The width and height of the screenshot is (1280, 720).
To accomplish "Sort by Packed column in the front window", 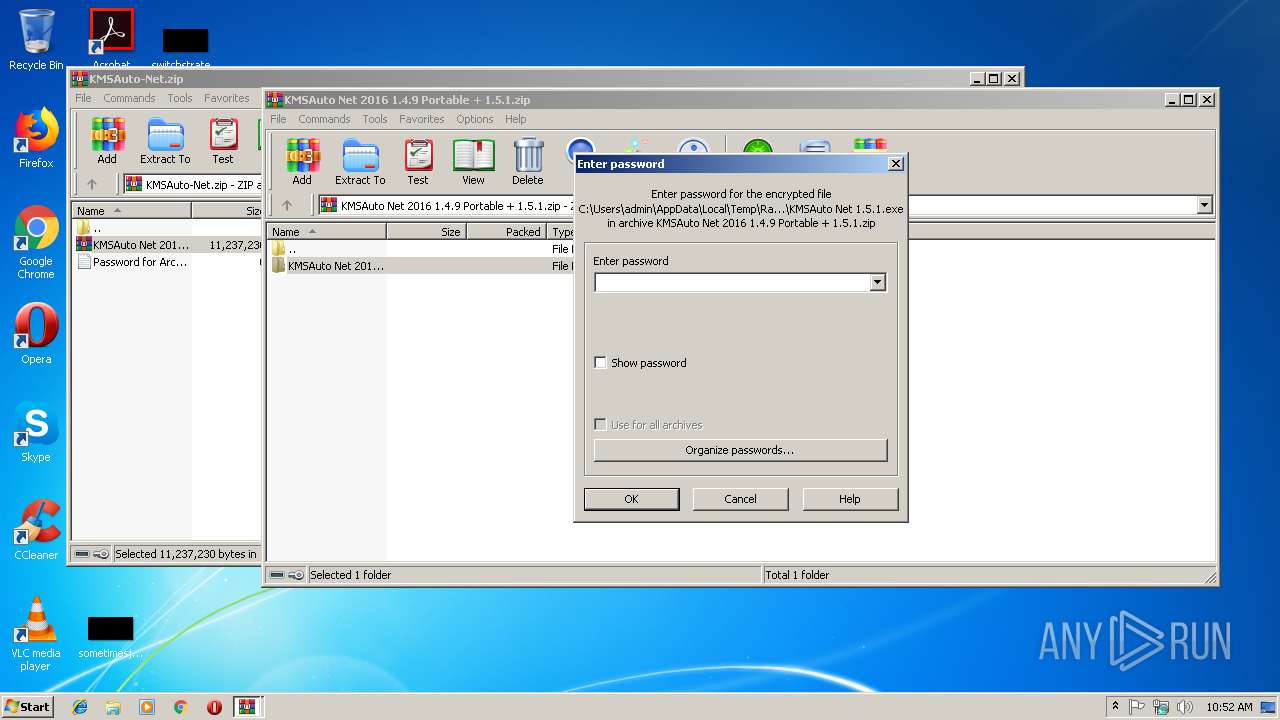I will tap(507, 231).
